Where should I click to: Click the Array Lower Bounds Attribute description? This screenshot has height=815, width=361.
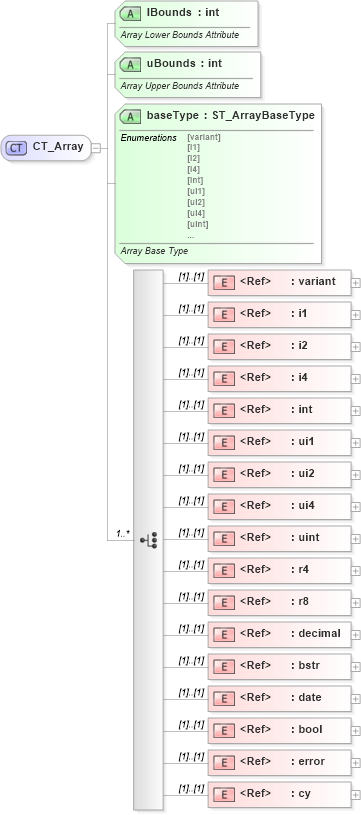(180, 35)
